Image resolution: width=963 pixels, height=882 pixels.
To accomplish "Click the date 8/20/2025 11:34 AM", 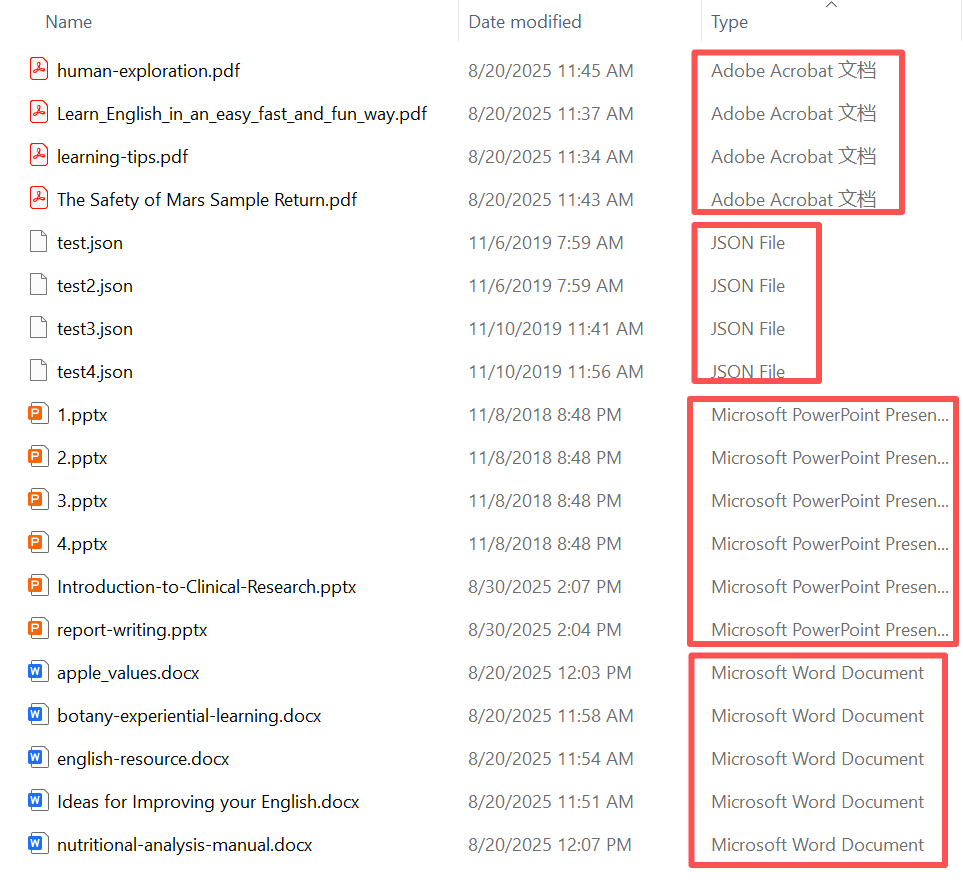I will pyautogui.click(x=550, y=157).
